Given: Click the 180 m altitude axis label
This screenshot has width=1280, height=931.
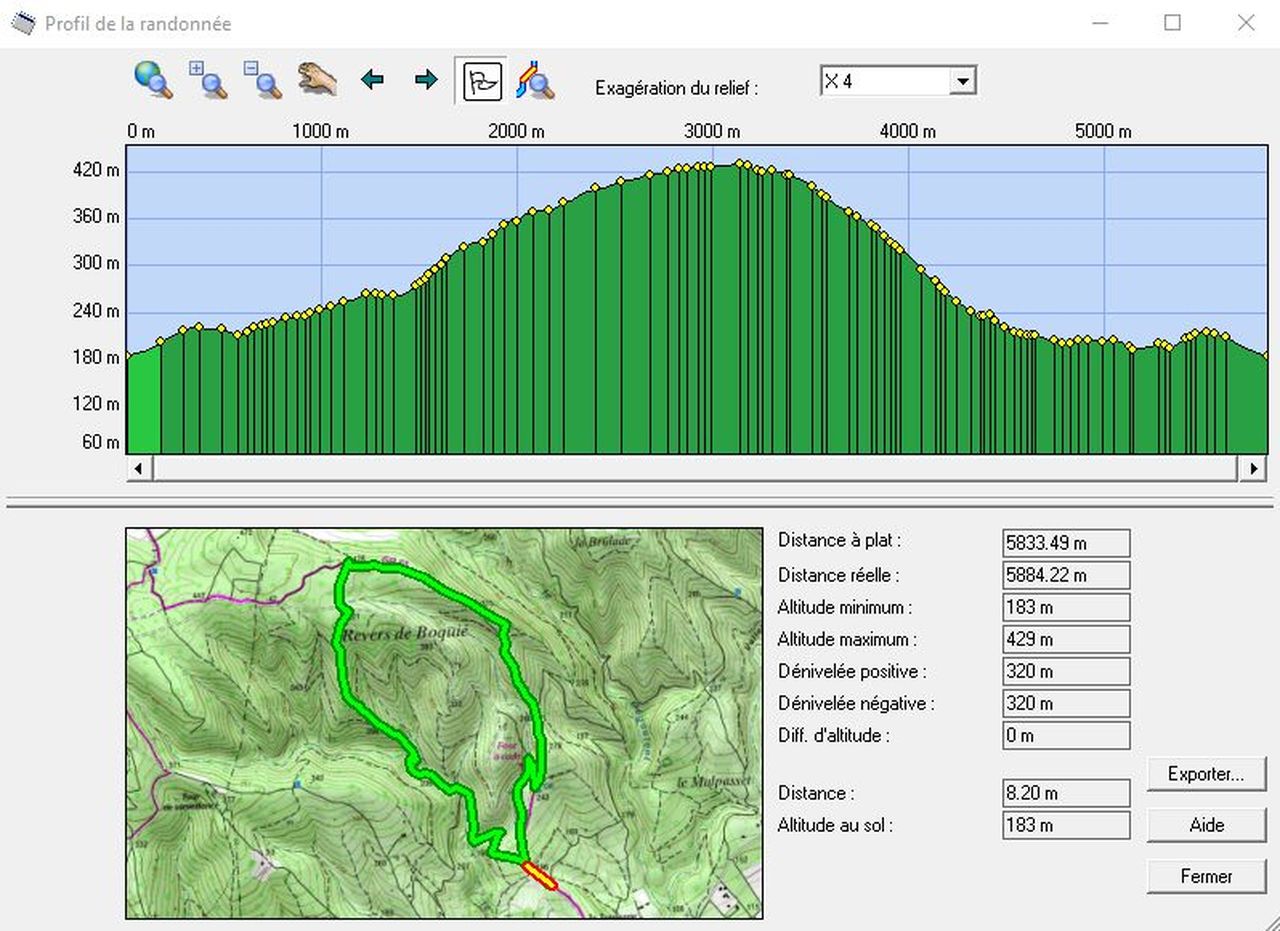Looking at the screenshot, I should [x=96, y=357].
